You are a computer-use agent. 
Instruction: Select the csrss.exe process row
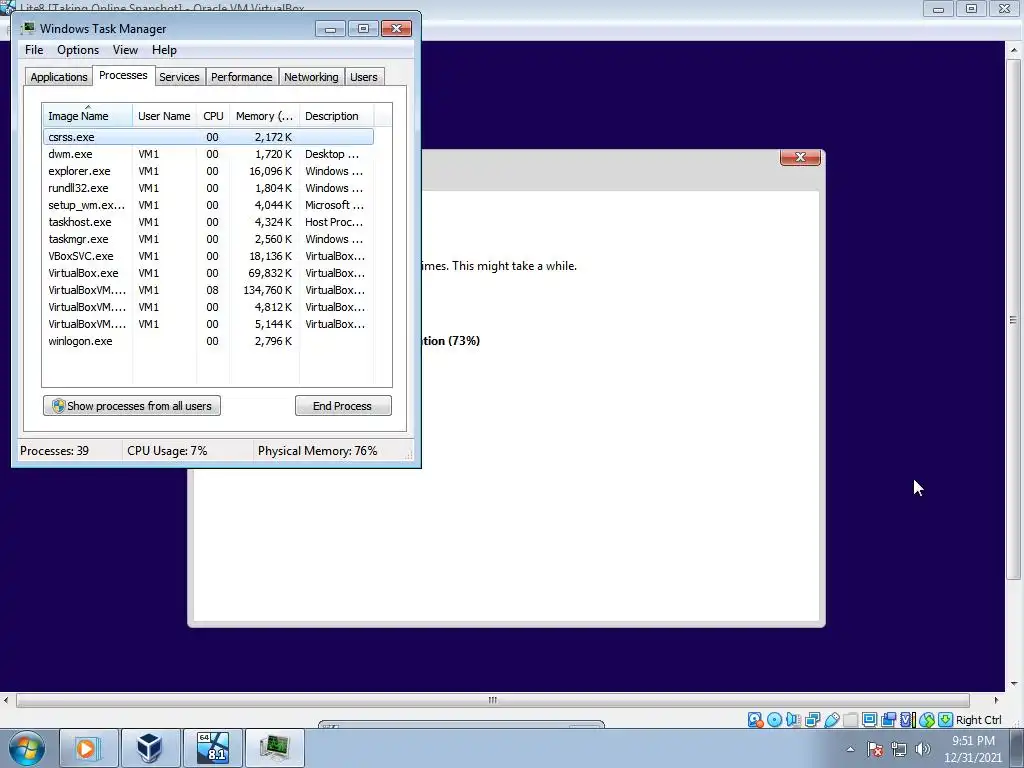point(208,137)
